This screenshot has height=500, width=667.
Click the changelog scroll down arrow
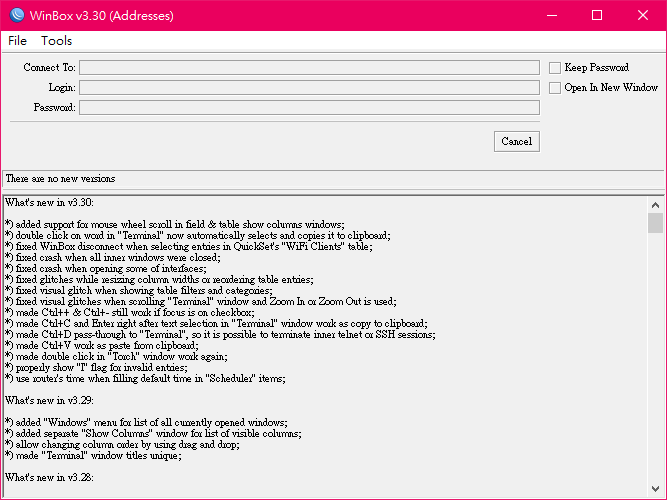(x=655, y=489)
